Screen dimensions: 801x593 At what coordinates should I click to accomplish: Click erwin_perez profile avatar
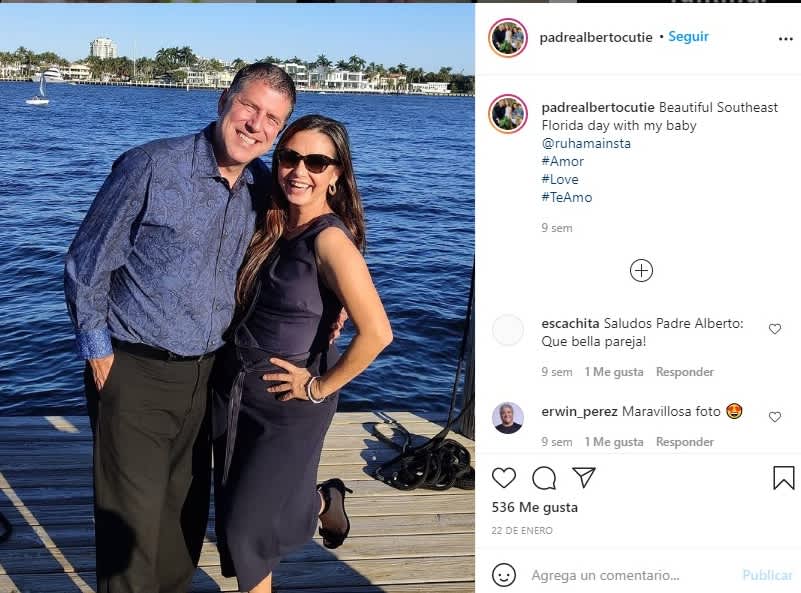[x=508, y=417]
